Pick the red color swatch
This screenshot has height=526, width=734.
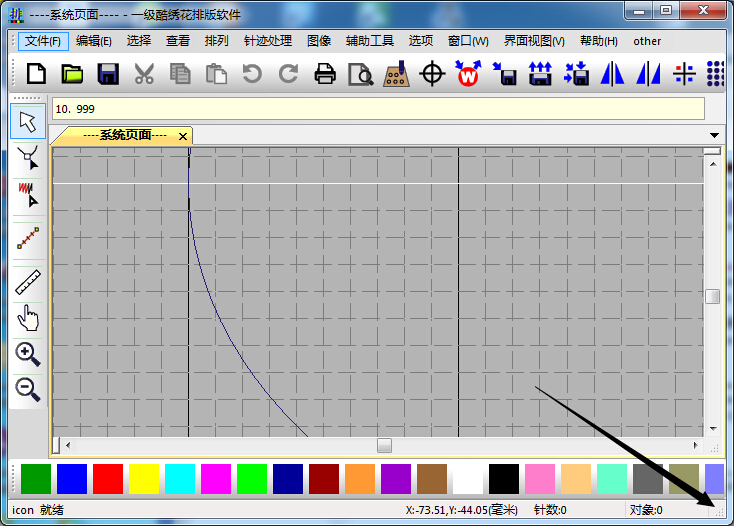(108, 479)
